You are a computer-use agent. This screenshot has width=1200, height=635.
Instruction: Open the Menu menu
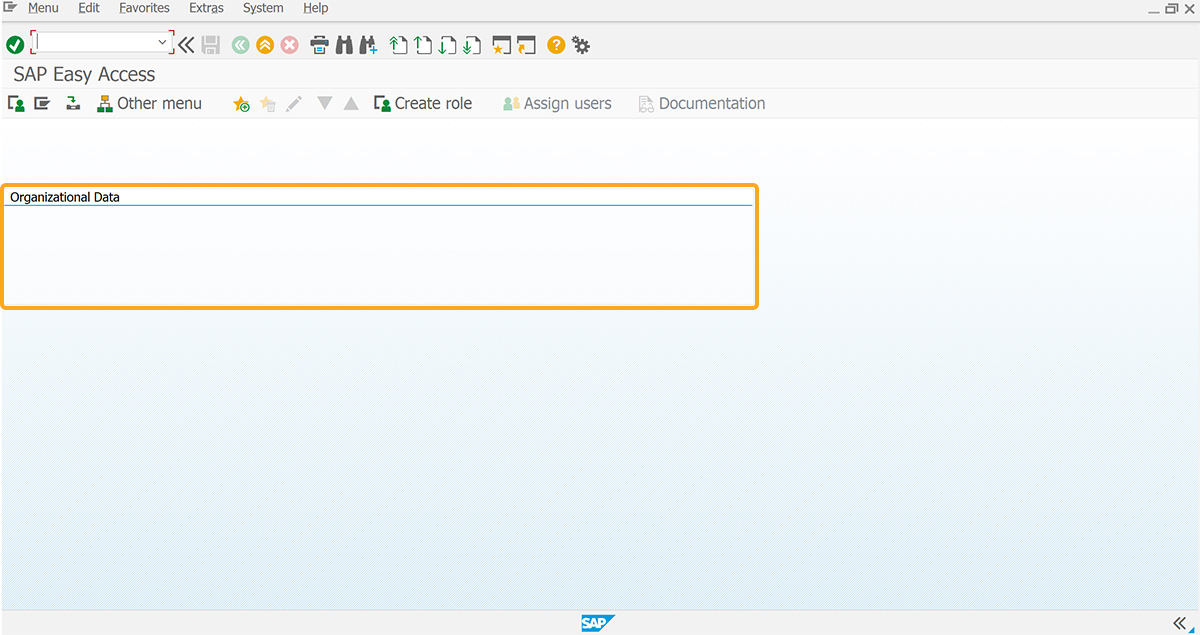[43, 8]
